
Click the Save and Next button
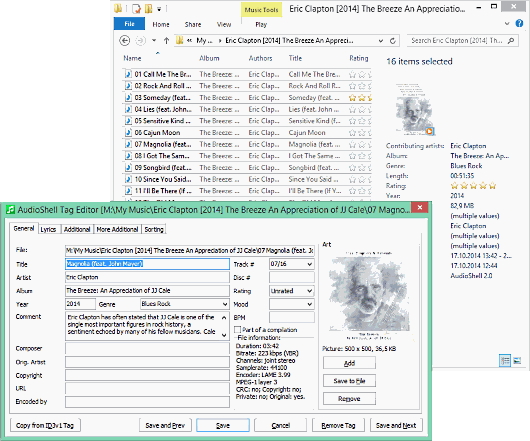pyautogui.click(x=396, y=425)
